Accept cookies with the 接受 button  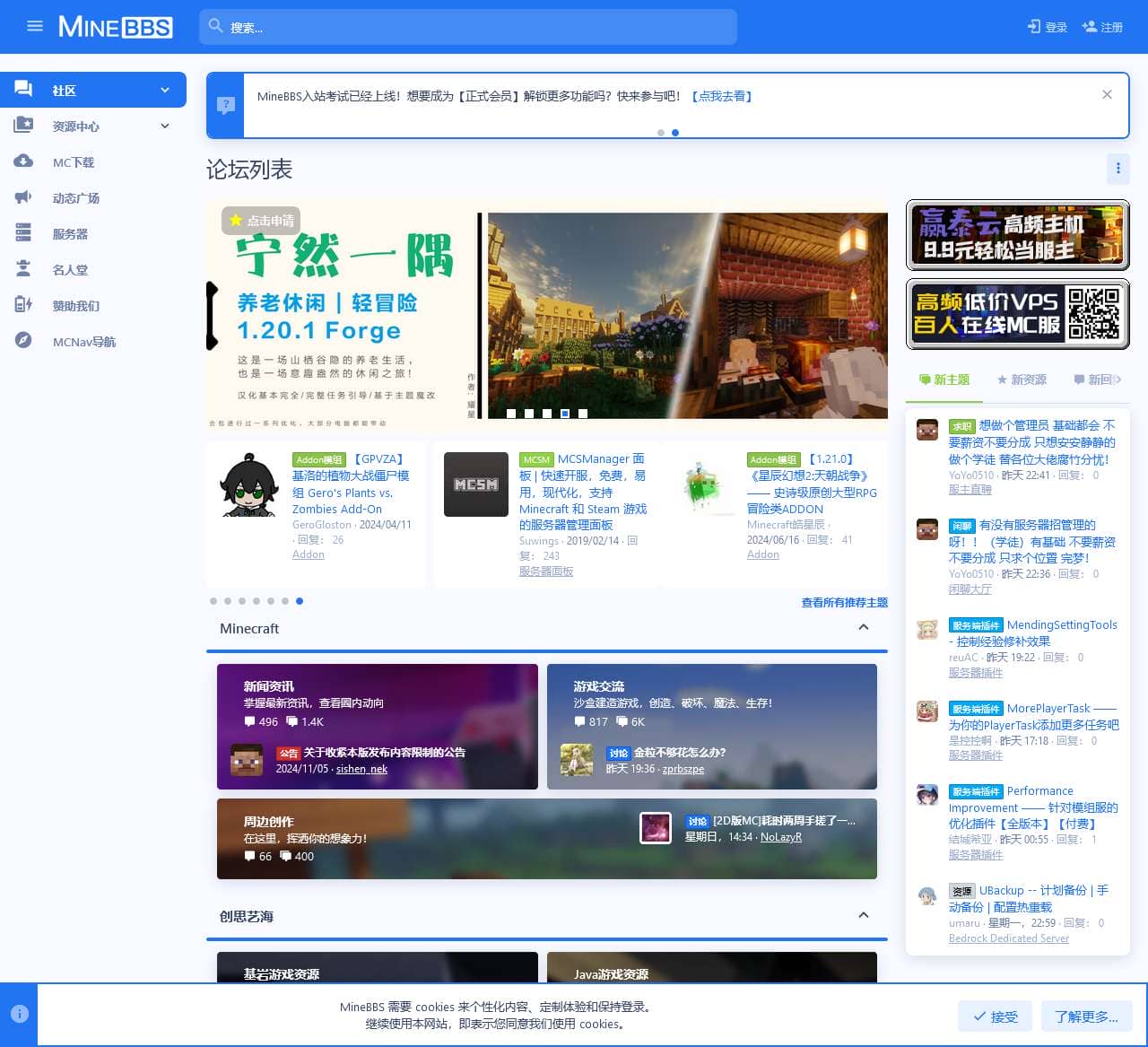pos(995,1016)
